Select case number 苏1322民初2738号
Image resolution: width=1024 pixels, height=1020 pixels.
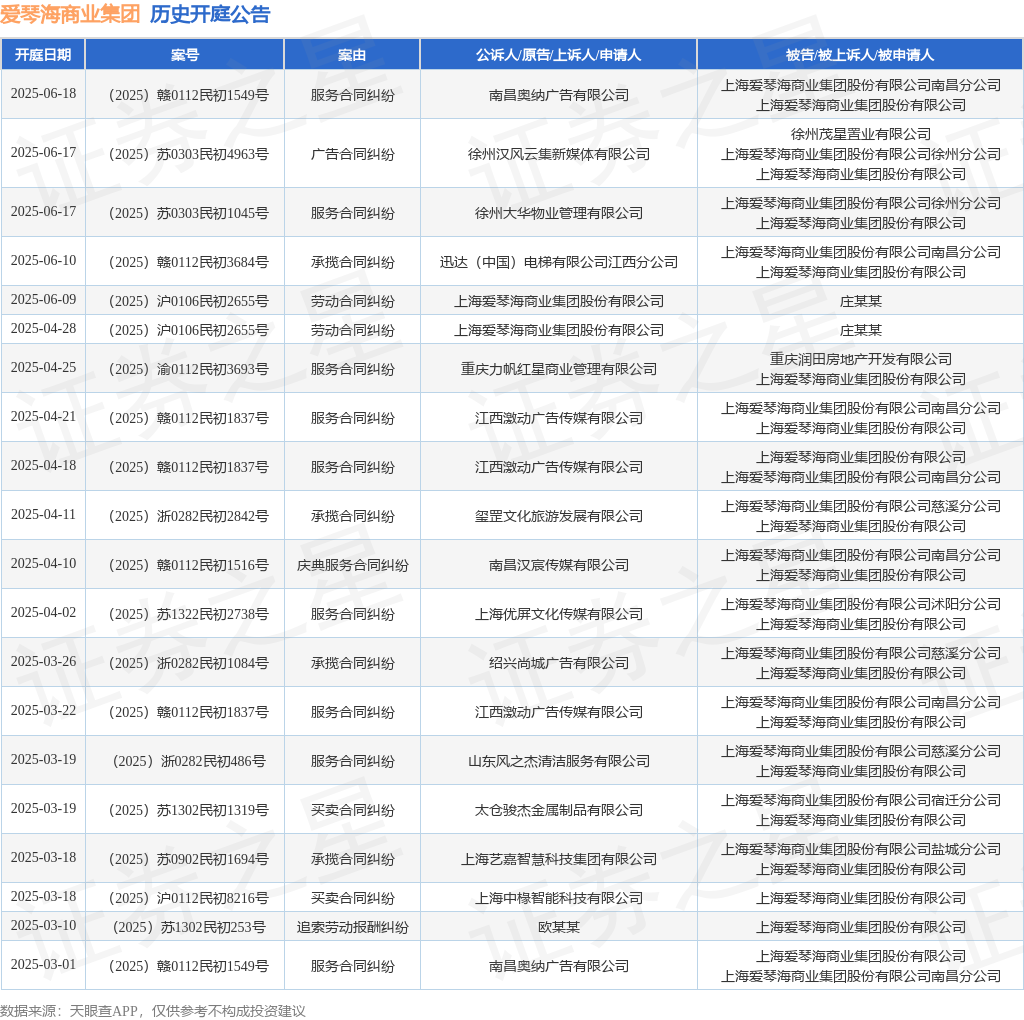click(189, 614)
